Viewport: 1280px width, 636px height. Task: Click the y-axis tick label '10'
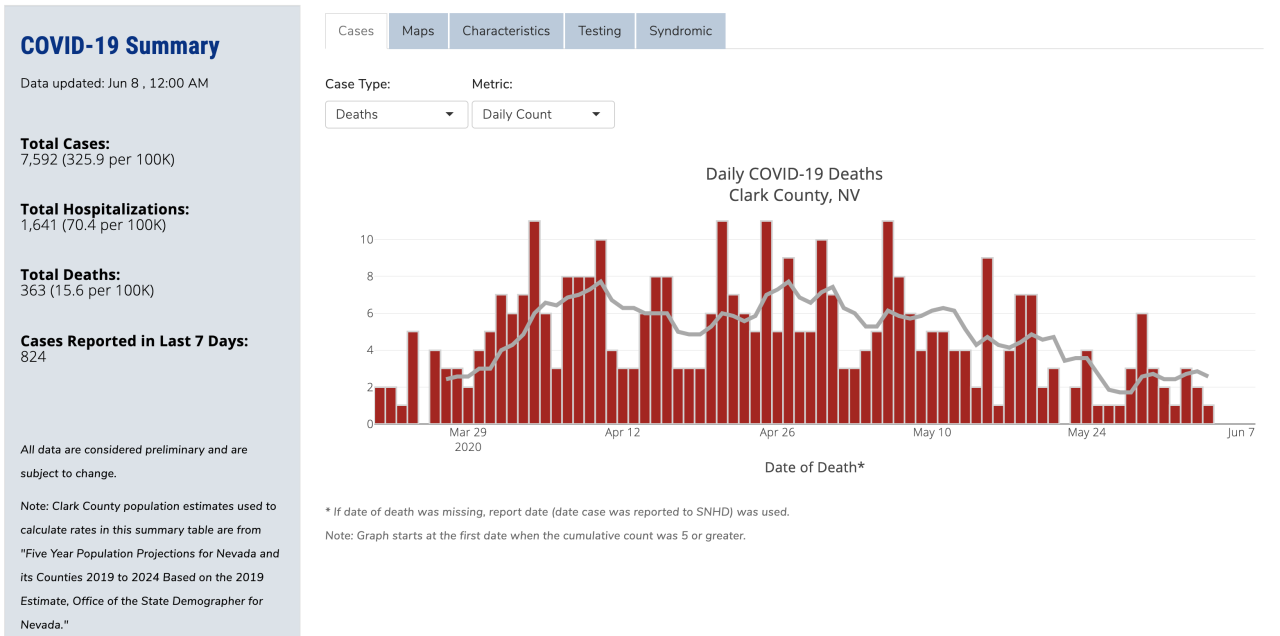tap(366, 240)
